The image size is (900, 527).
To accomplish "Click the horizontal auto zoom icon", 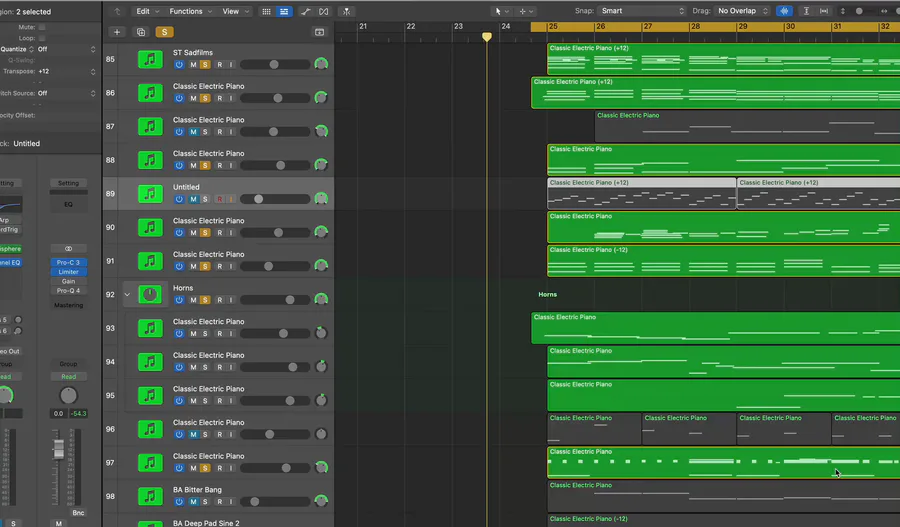I will tap(824, 11).
